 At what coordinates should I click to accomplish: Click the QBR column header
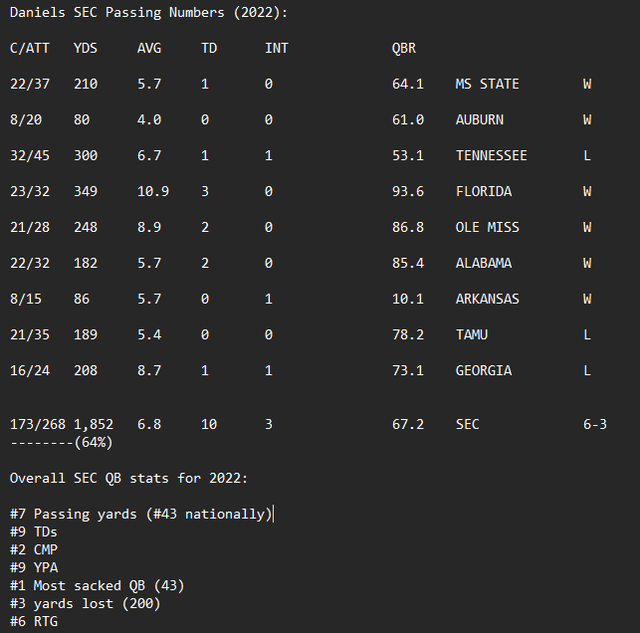pos(404,48)
